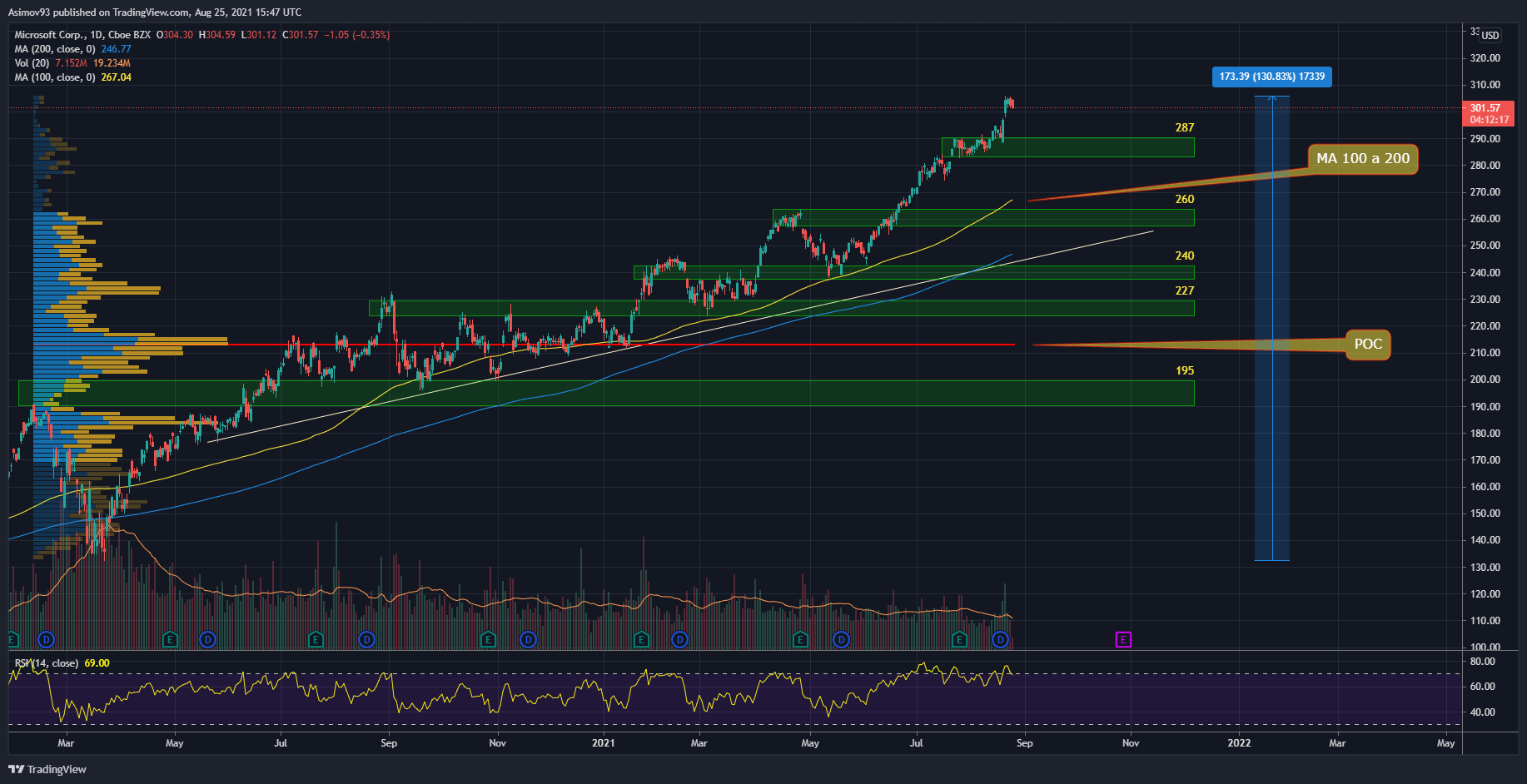Click the earnings E marker just before May 2021
The width and height of the screenshot is (1527, 784).
(800, 639)
